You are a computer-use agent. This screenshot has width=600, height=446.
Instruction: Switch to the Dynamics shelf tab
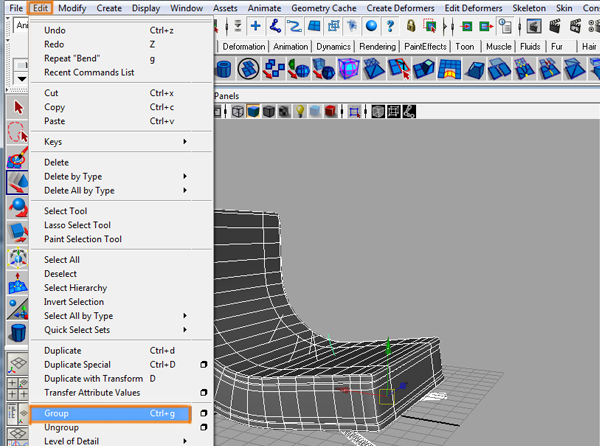[335, 46]
